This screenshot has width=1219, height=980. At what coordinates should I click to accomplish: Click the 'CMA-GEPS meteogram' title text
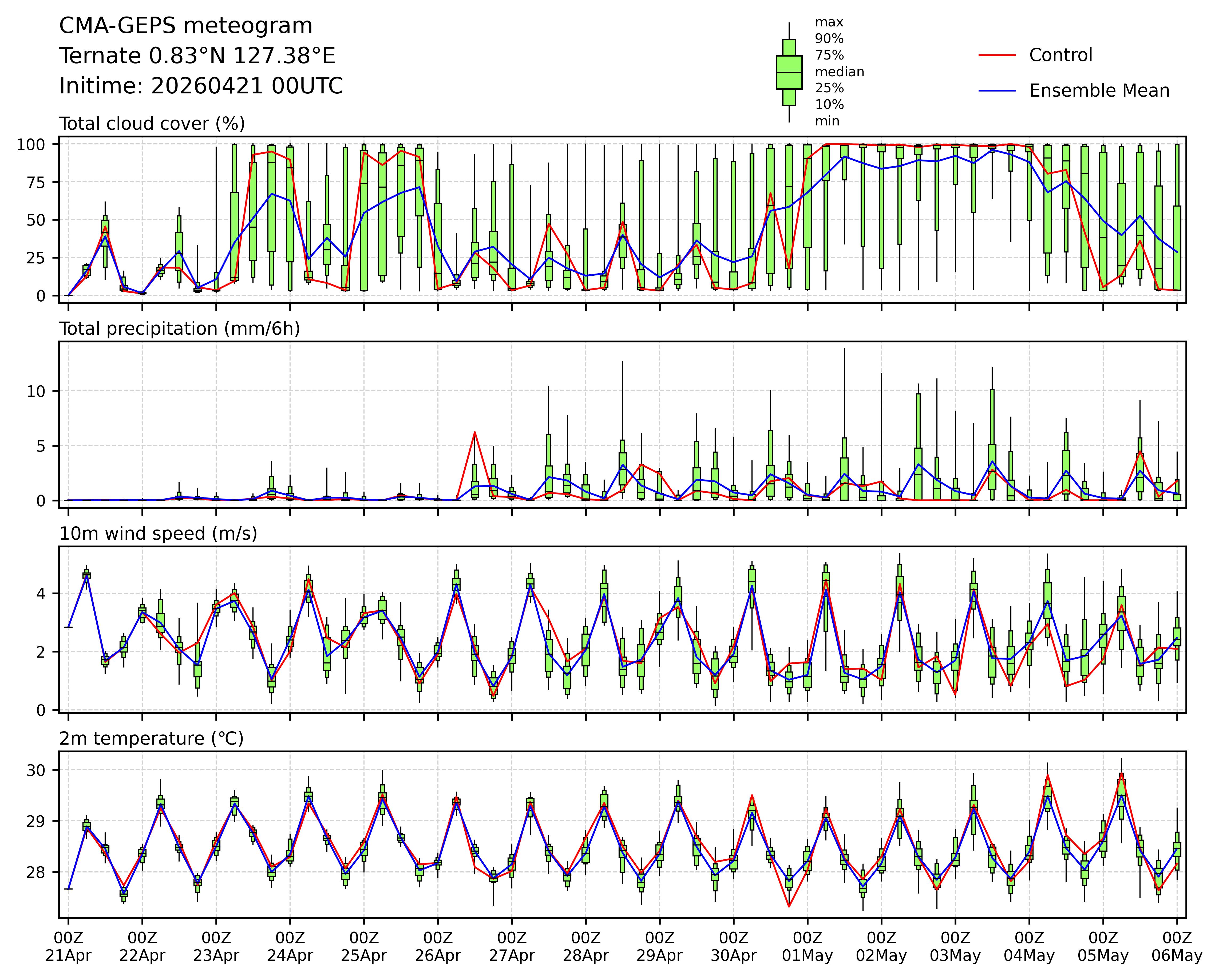[185, 26]
